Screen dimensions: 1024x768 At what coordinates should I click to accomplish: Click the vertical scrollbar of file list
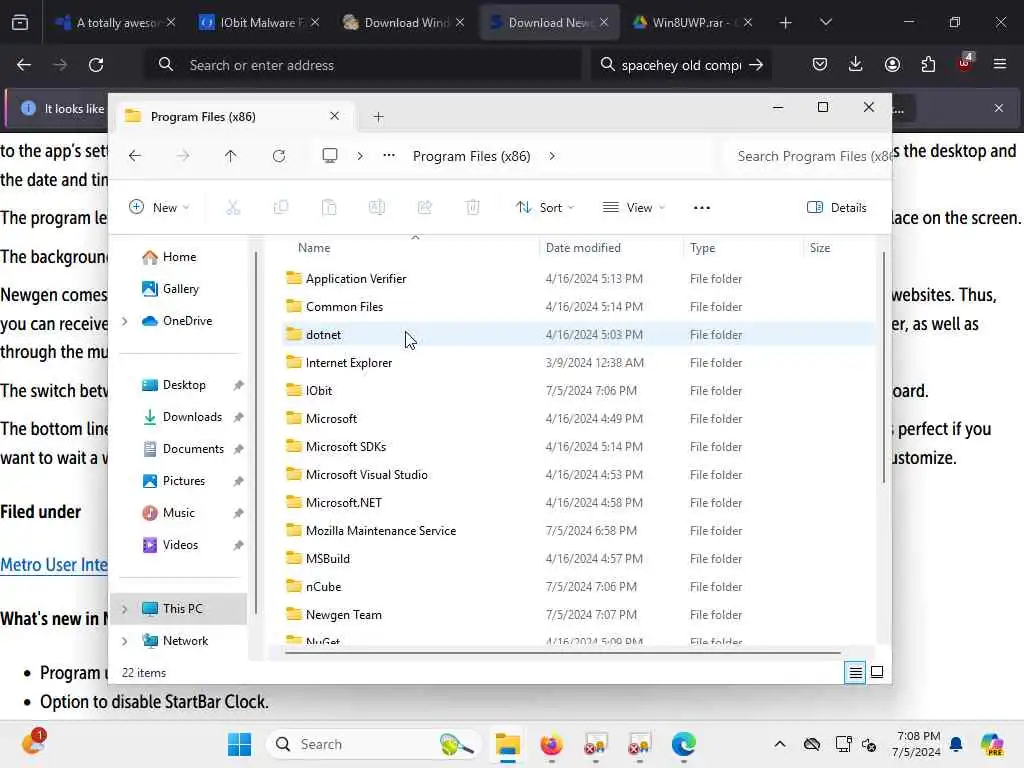click(x=884, y=366)
